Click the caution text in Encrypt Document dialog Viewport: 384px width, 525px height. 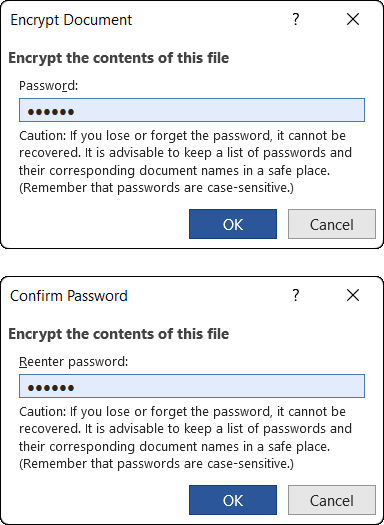[x=185, y=162]
